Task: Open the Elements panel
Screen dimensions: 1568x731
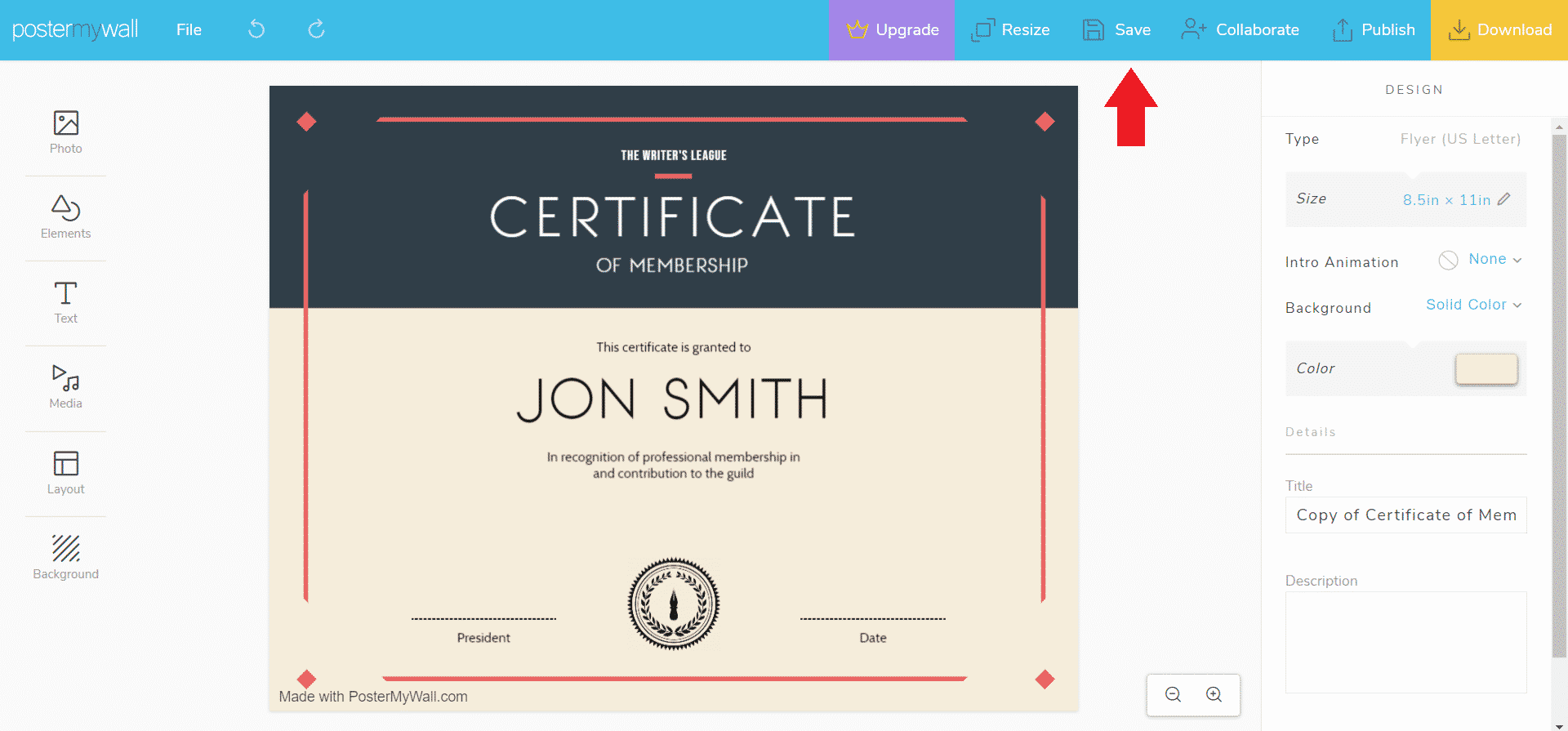Action: click(65, 217)
